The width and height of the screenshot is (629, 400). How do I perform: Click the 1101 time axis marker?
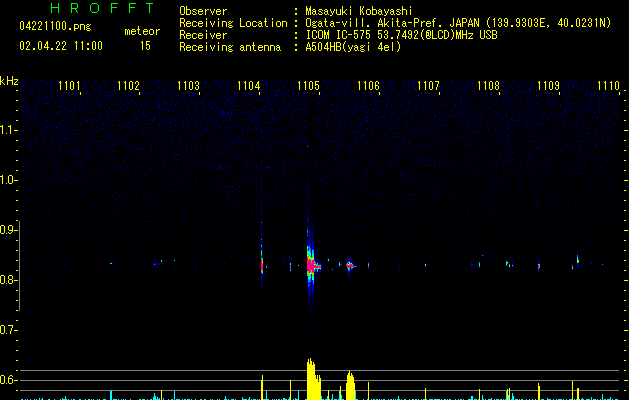(x=69, y=86)
